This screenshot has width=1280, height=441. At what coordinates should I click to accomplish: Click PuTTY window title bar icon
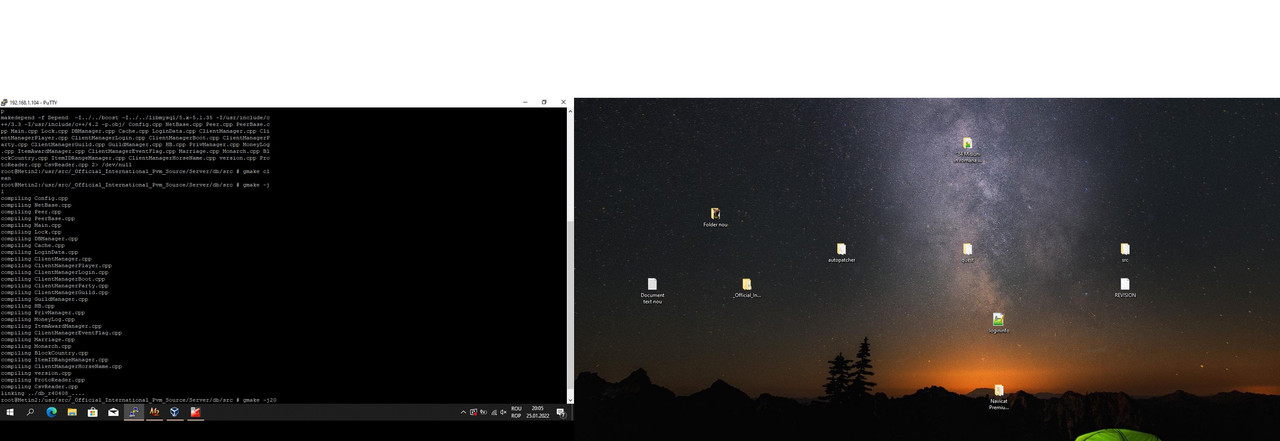coord(4,102)
